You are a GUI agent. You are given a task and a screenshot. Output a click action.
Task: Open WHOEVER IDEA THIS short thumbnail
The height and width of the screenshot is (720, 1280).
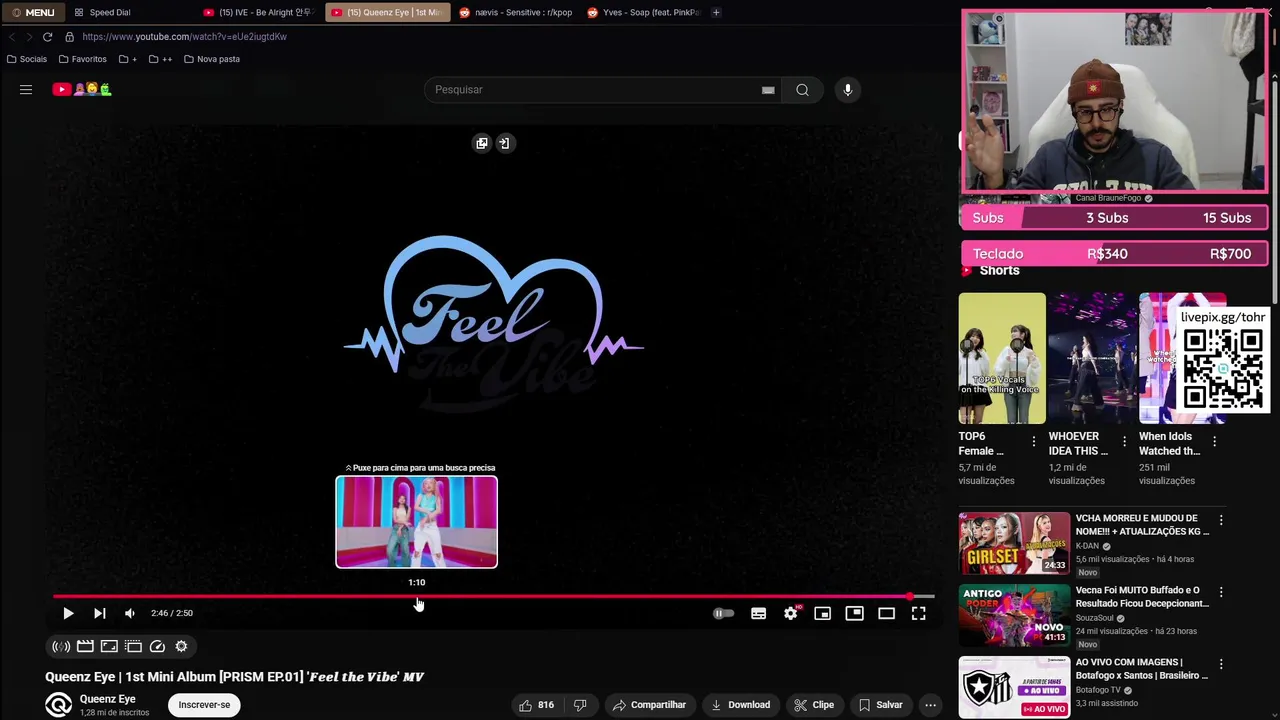pos(1092,358)
